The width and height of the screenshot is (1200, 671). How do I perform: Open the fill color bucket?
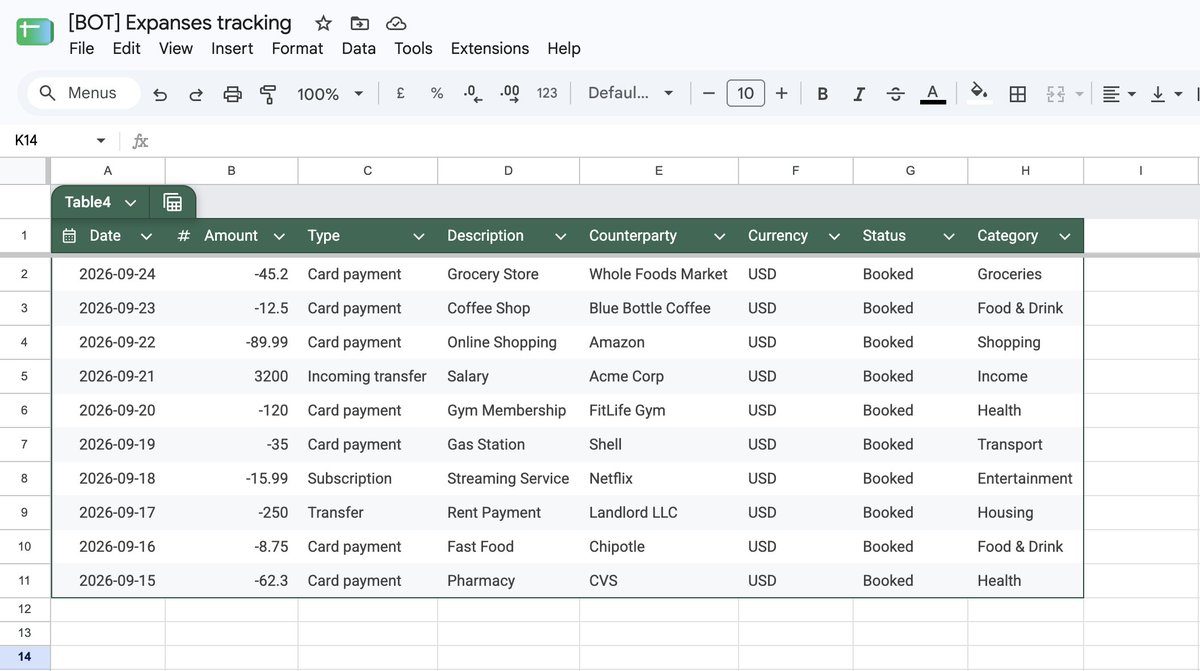click(x=980, y=93)
